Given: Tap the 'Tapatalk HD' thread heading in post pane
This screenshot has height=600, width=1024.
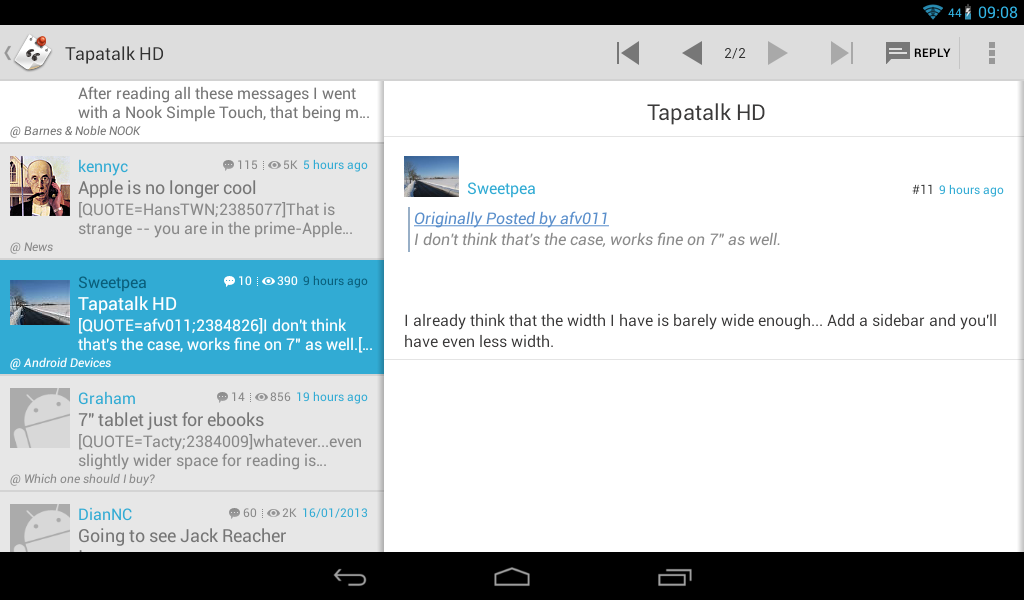Looking at the screenshot, I should click(x=706, y=112).
